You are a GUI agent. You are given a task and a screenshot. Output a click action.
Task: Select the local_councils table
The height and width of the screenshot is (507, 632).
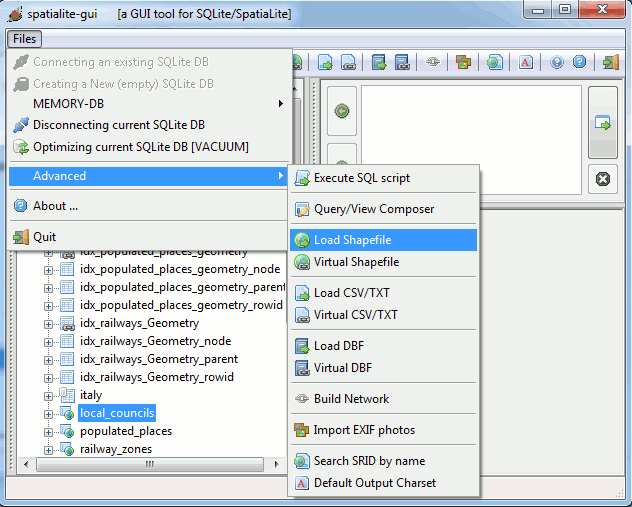pos(117,413)
